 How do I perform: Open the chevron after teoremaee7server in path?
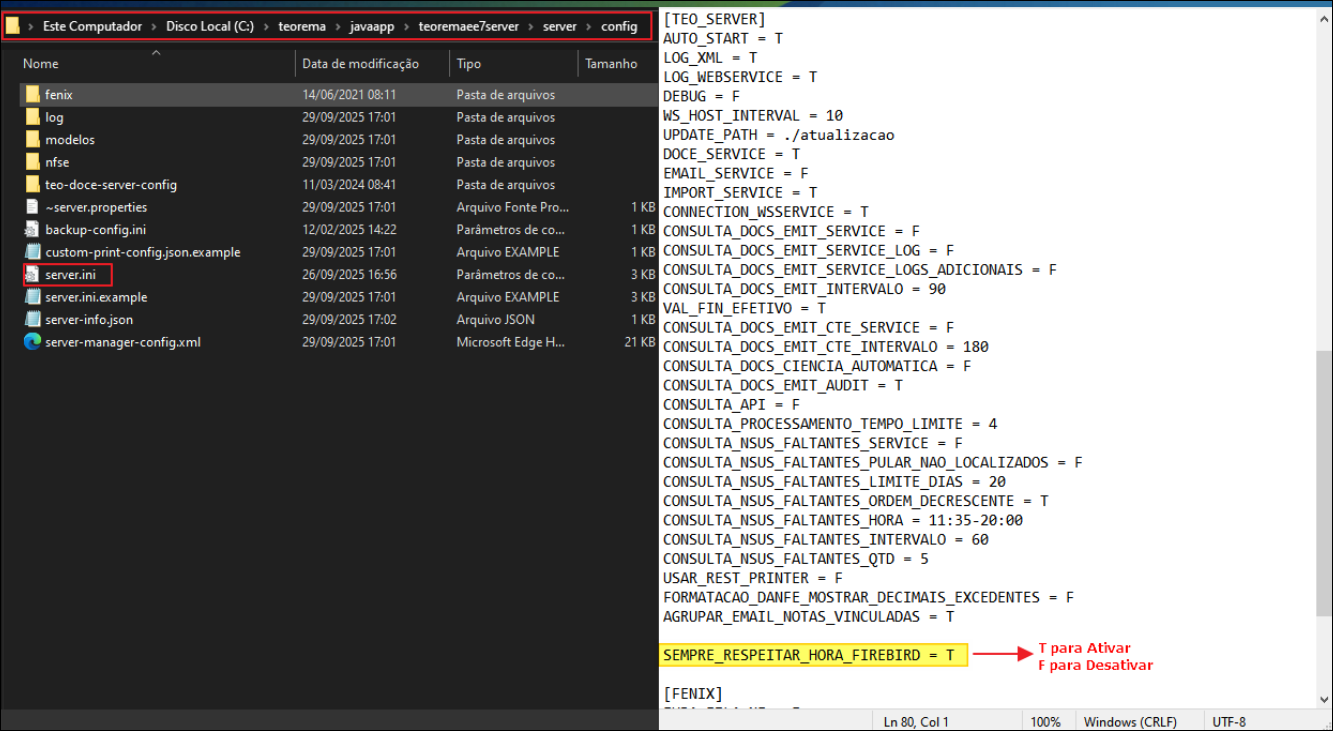532,27
